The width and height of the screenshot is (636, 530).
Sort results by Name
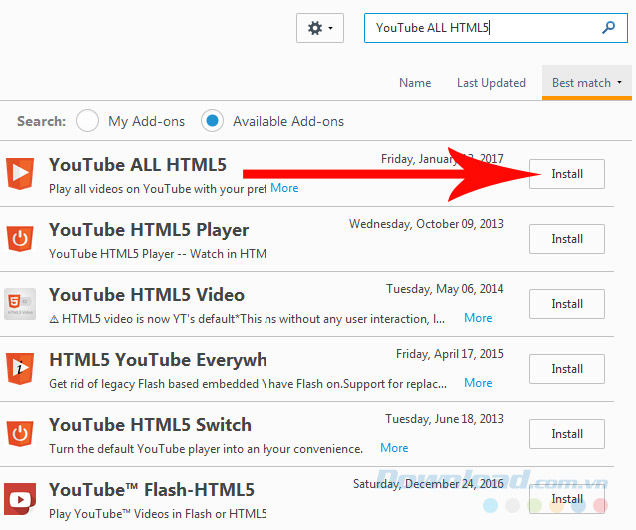click(x=415, y=83)
